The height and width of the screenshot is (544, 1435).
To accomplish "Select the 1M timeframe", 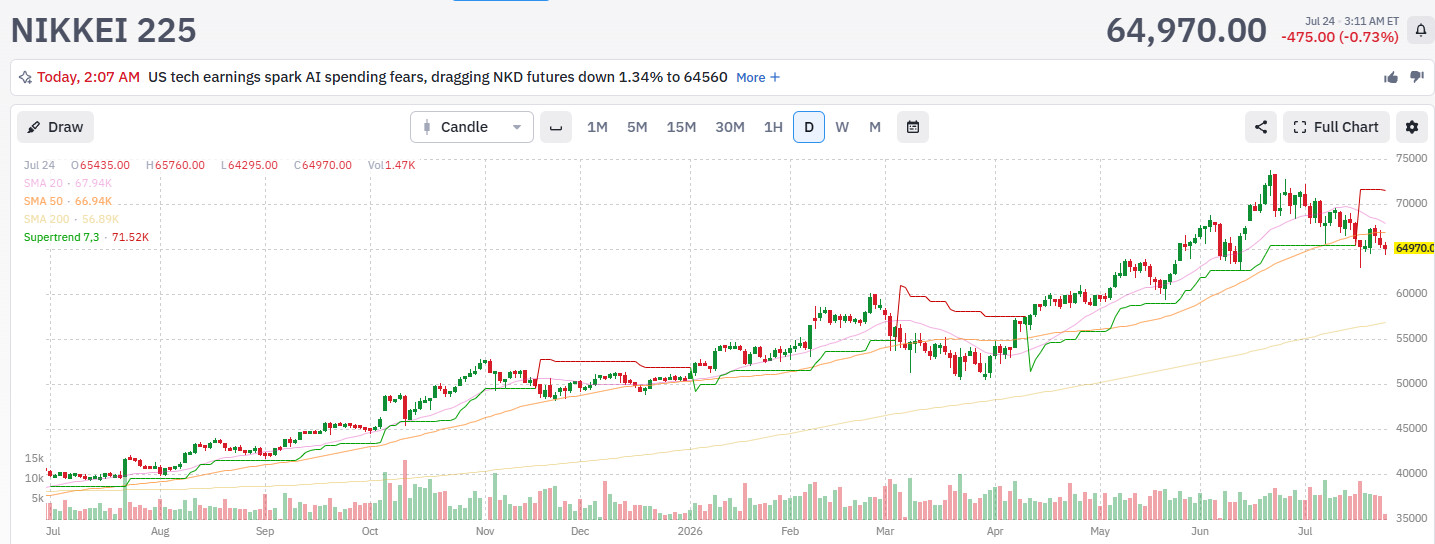I will click(x=597, y=127).
